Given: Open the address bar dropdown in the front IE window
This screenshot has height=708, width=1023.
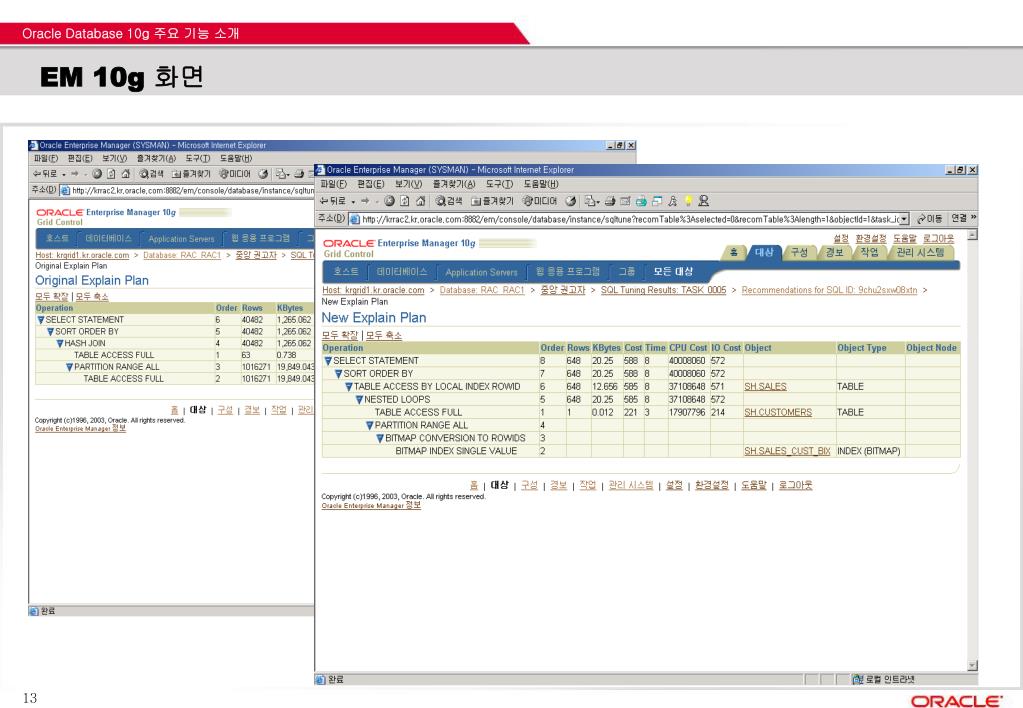Looking at the screenshot, I should (x=904, y=219).
